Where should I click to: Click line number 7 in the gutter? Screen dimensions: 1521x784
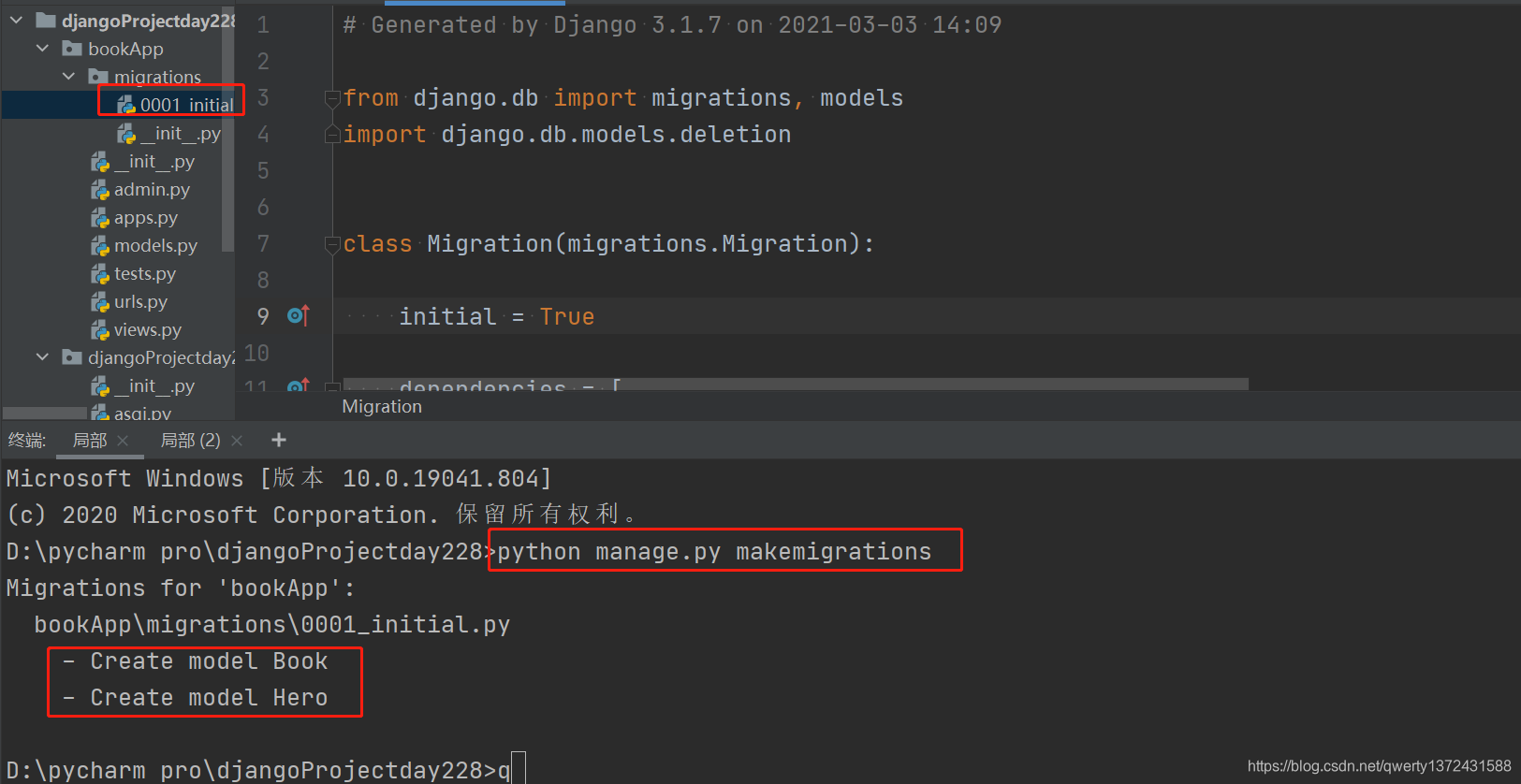click(x=263, y=243)
